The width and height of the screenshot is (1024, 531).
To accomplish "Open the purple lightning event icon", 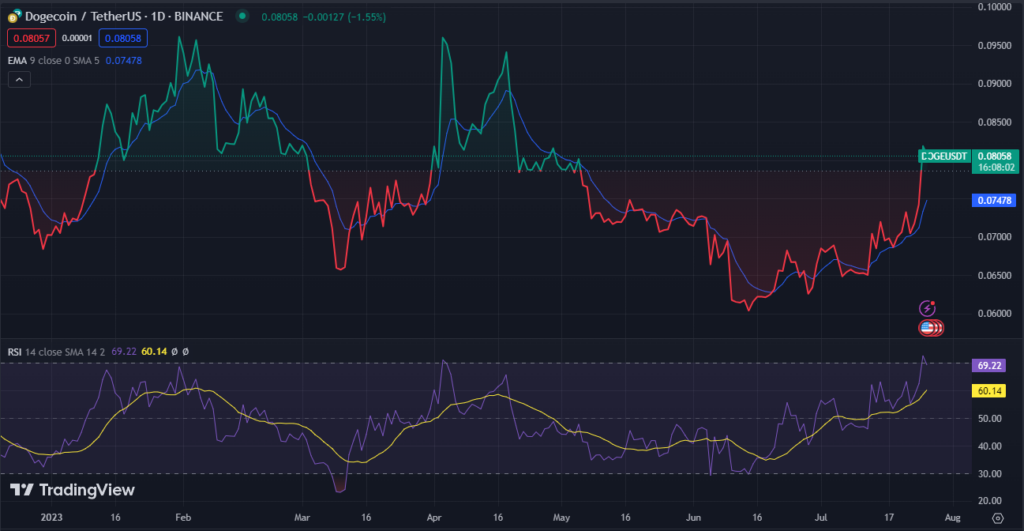I will [x=927, y=308].
